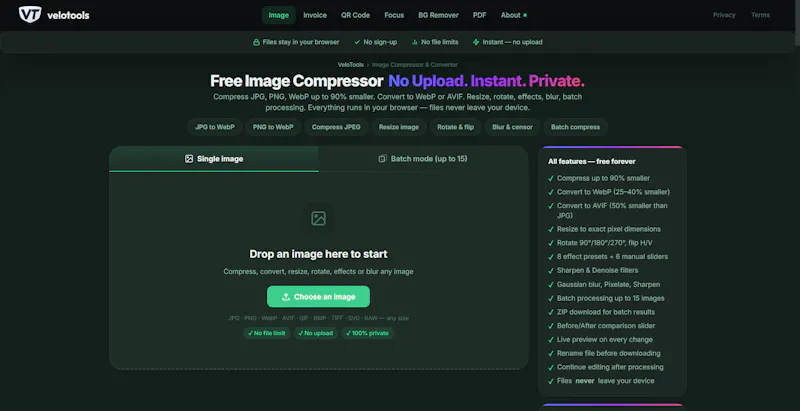Click the lightning bolt icon beside Instant
Viewport: 800px width, 411px height.
[476, 42]
